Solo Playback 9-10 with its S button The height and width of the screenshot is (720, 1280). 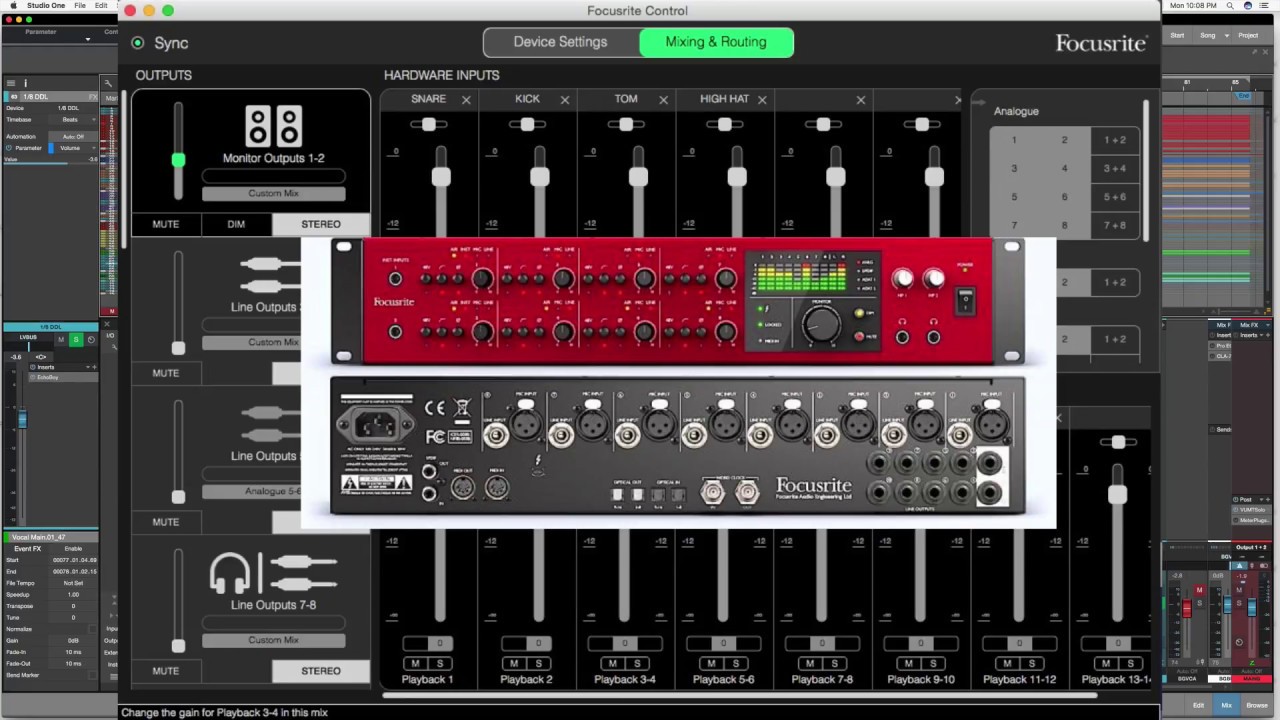[933, 664]
